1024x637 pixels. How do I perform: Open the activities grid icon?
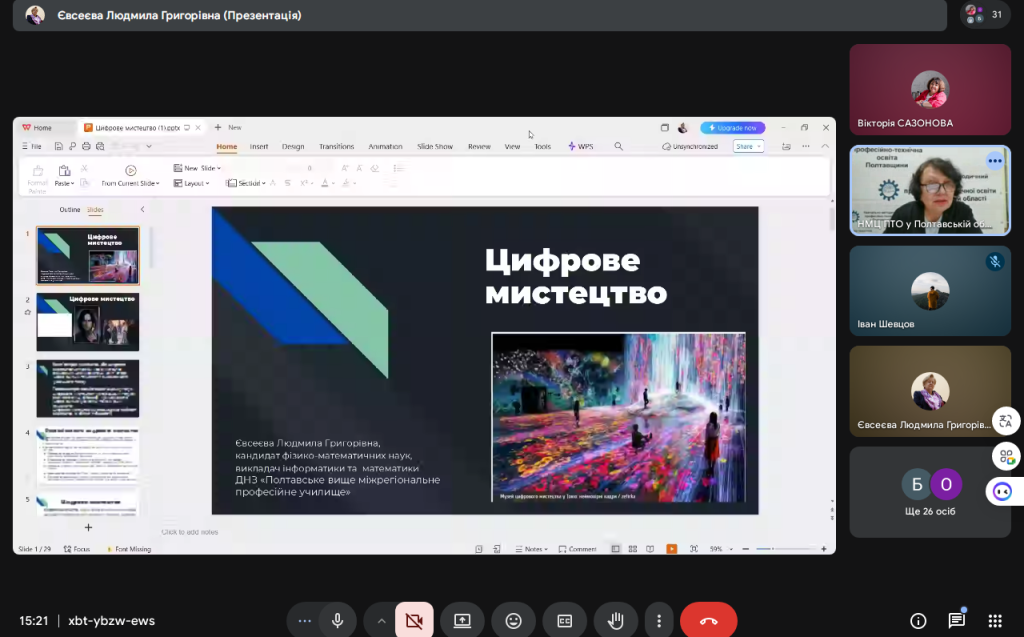click(x=994, y=620)
